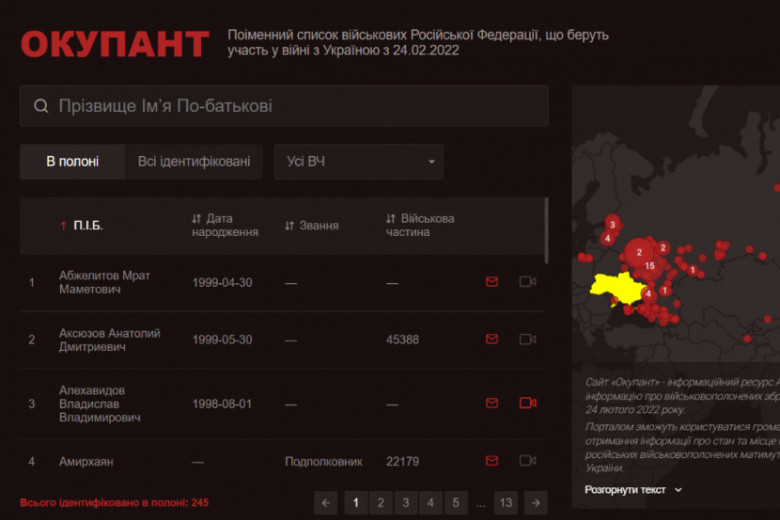Switch to 'Всі ідентифіковані' tab
This screenshot has width=780, height=520.
[194, 161]
